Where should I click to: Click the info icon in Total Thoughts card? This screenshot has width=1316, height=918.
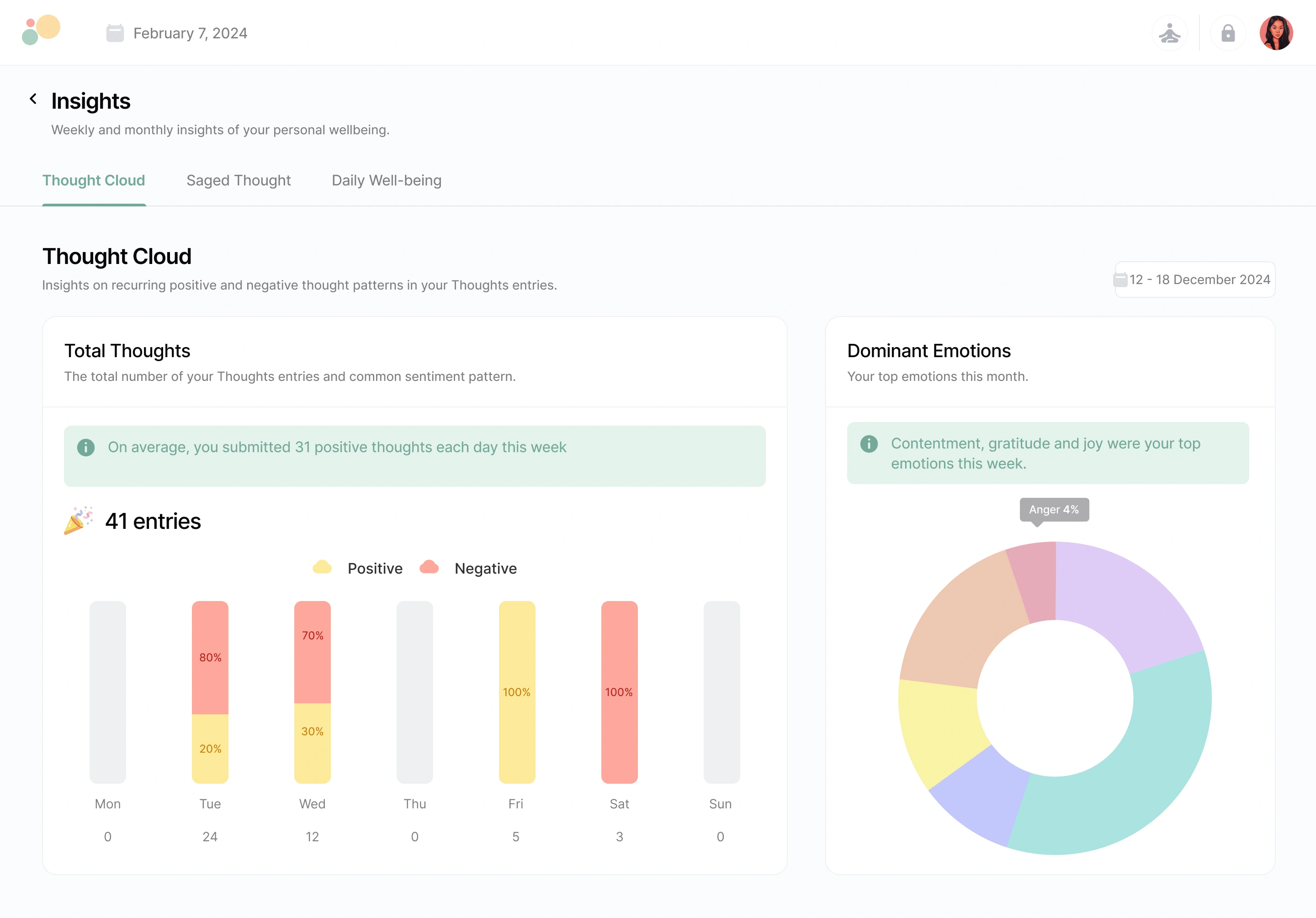click(x=86, y=446)
